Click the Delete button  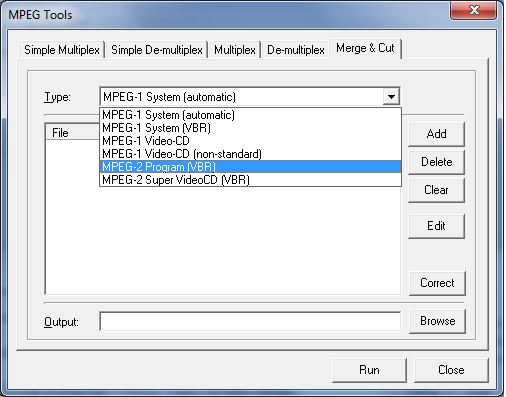[436, 162]
